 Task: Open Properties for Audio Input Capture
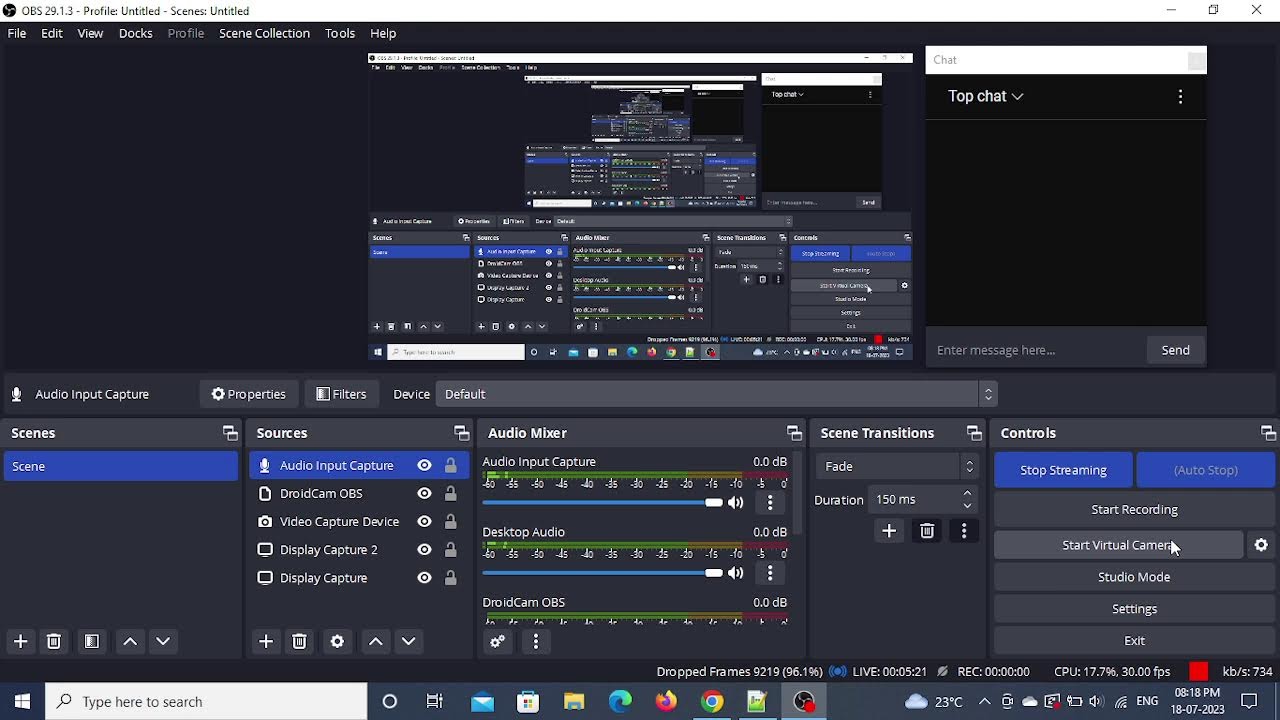click(x=248, y=394)
